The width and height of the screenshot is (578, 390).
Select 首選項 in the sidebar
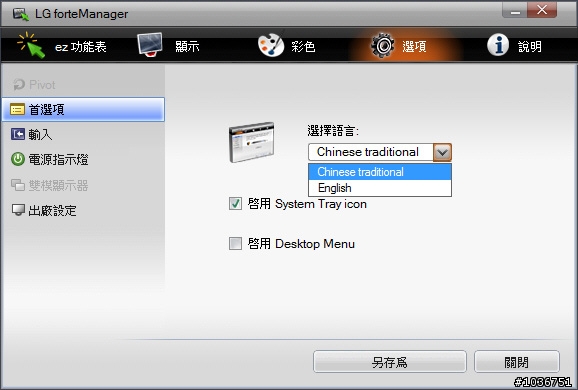83,109
